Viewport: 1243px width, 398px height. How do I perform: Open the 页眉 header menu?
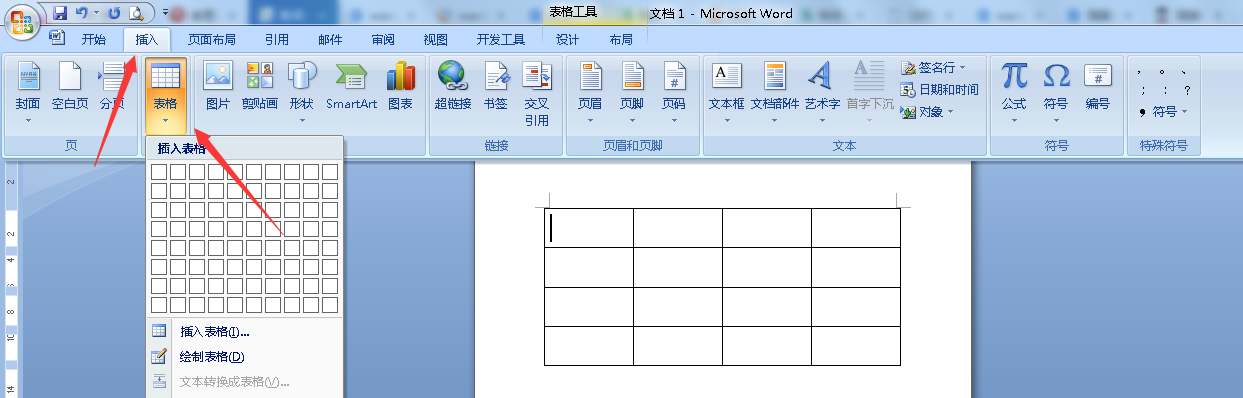[x=590, y=92]
